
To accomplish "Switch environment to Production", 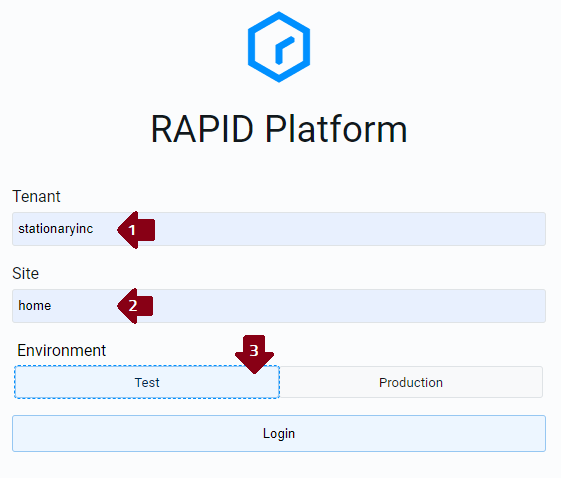I will pyautogui.click(x=411, y=382).
